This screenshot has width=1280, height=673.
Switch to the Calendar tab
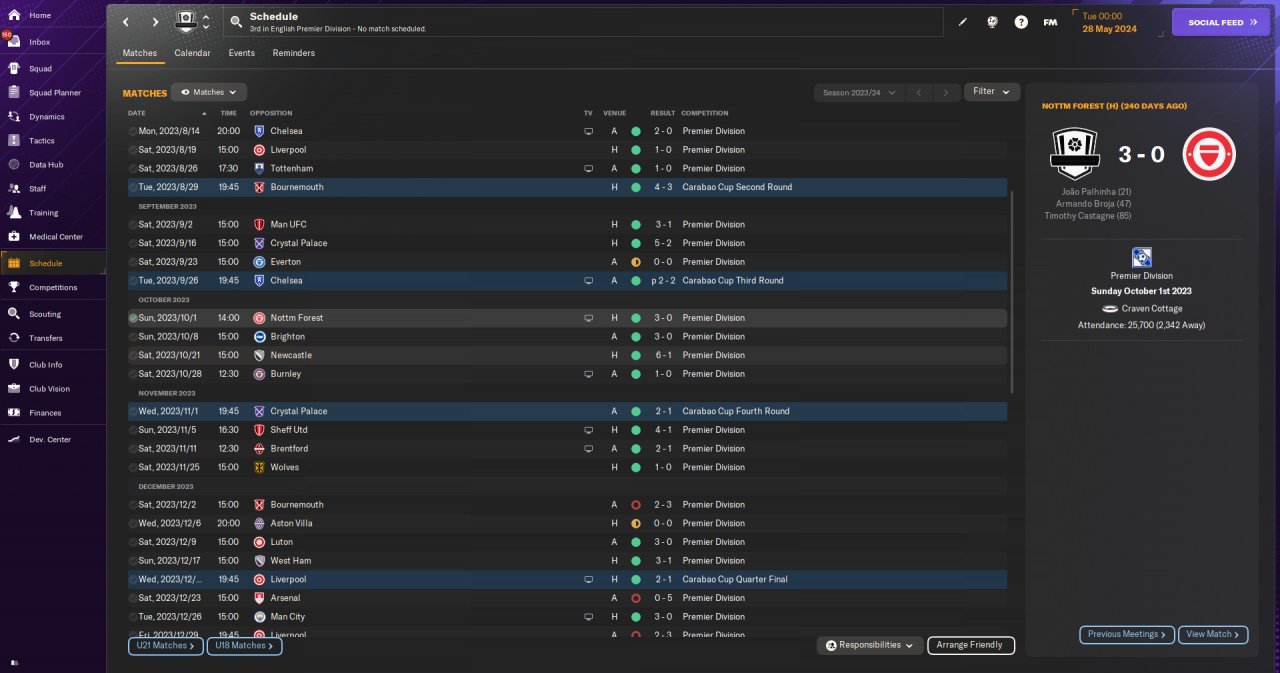(192, 53)
